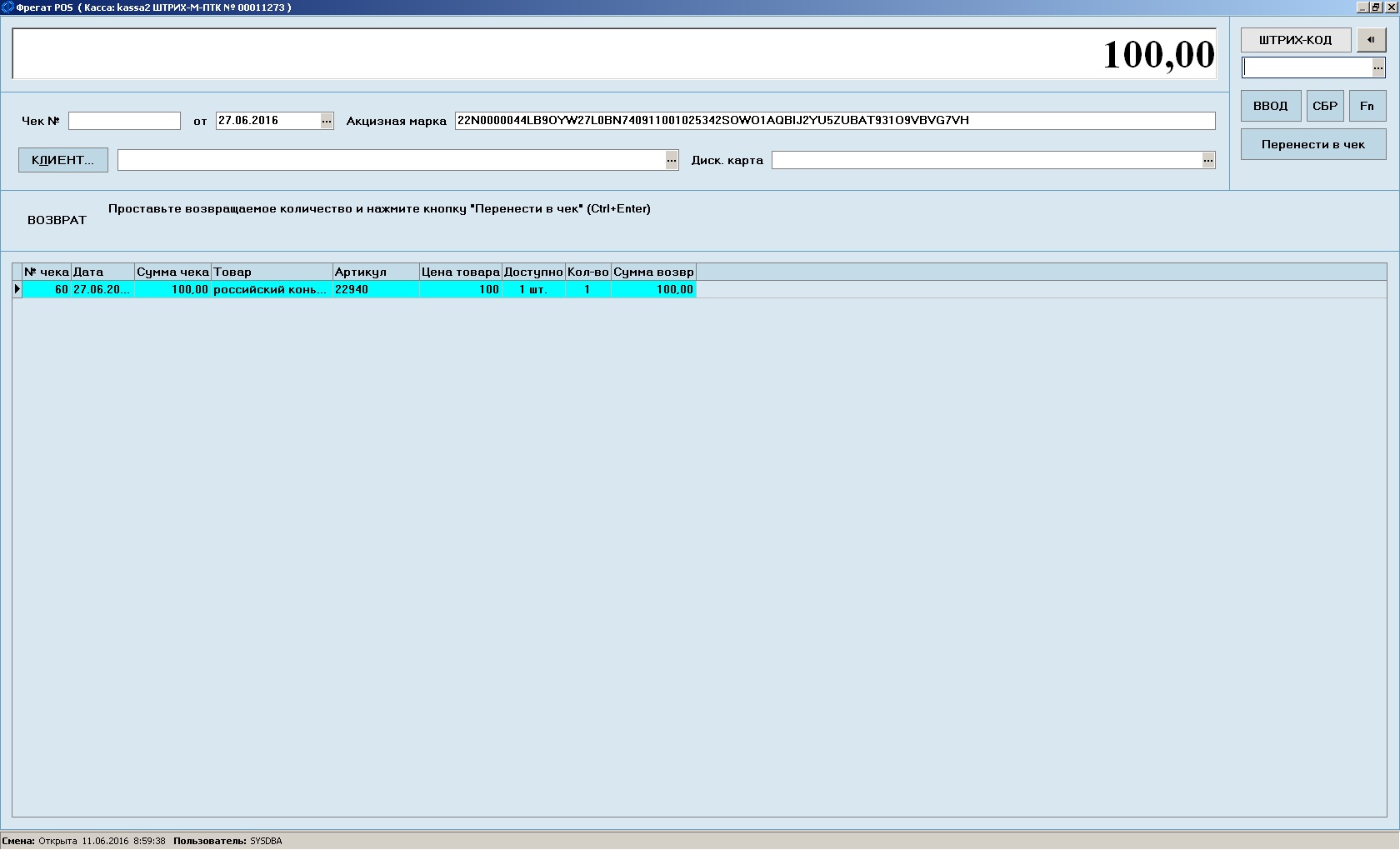Open the barcode field ellipsis button
Viewport: 1400px width, 850px height.
(1378, 67)
